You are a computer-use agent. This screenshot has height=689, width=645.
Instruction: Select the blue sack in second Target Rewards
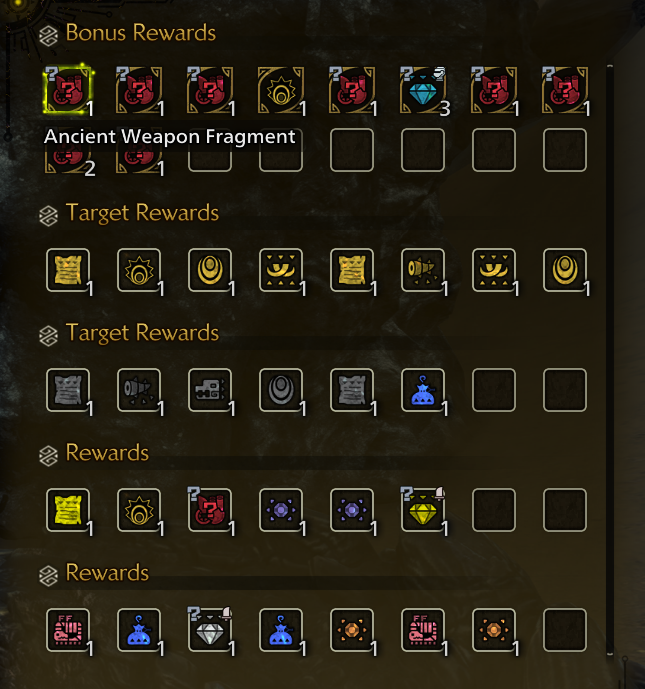[422, 390]
